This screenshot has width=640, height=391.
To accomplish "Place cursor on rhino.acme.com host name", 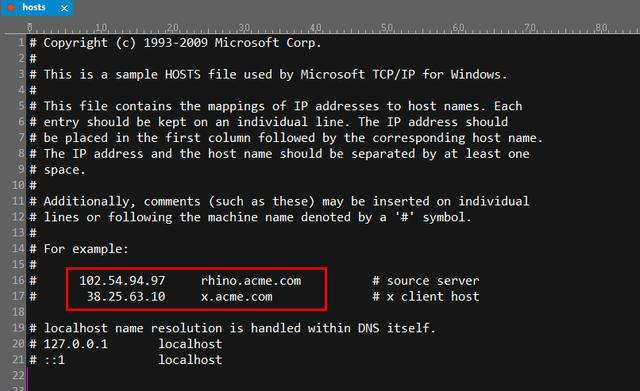I will point(251,280).
